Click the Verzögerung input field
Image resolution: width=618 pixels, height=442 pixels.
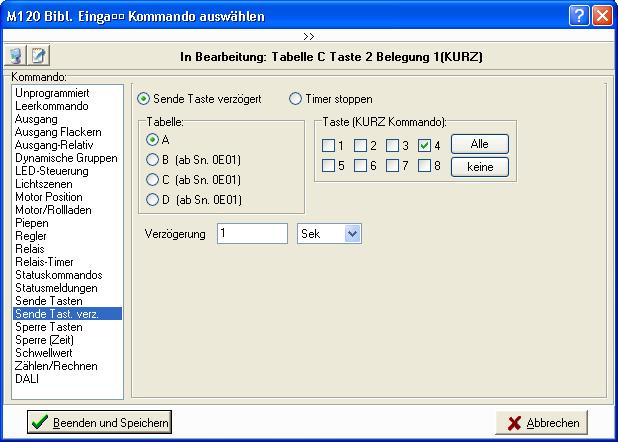251,234
